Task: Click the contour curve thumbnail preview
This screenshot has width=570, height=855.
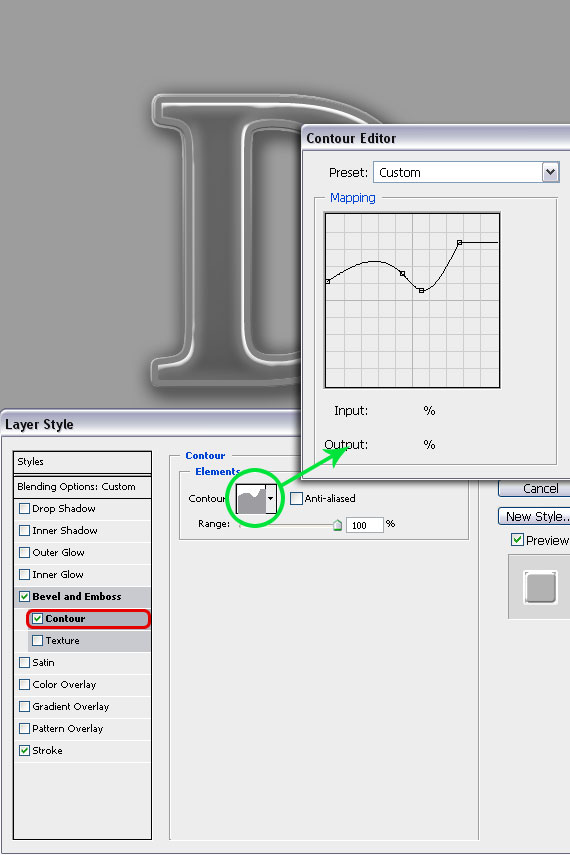Action: click(251, 498)
